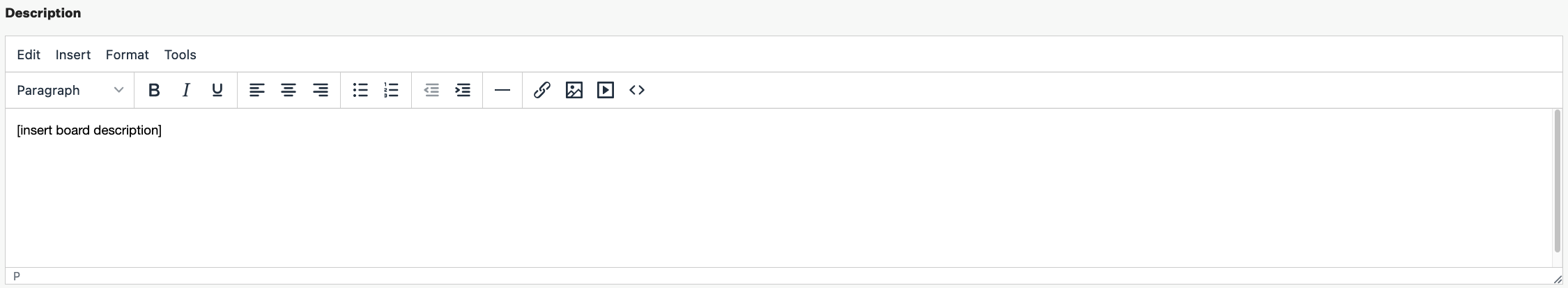Toggle bold formatting
Screen dimensions: 1568x288
tap(154, 90)
